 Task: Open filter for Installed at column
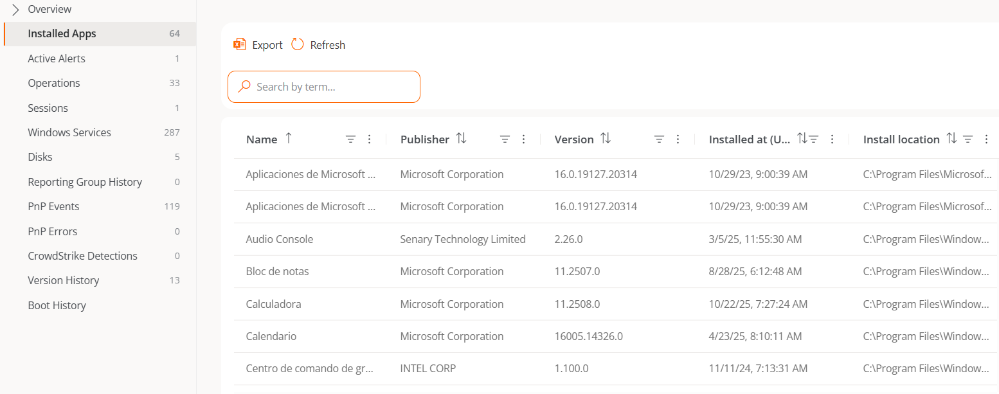[x=814, y=139]
